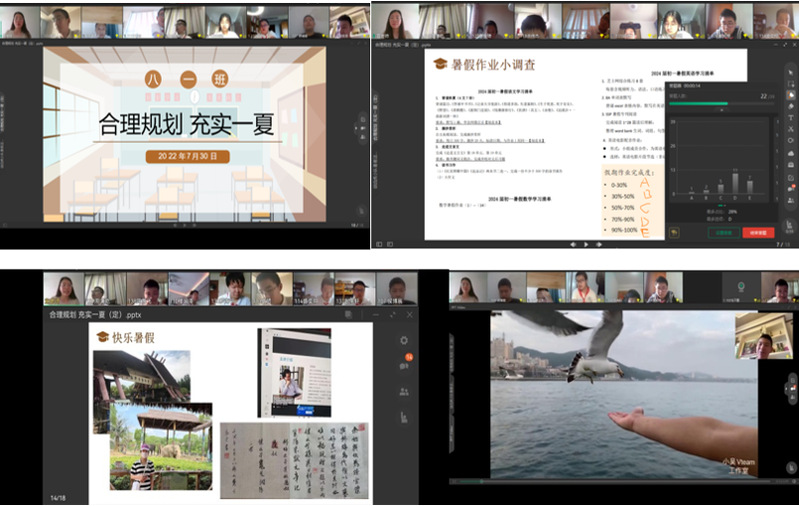This screenshot has height=506, width=799.
Task: Click the calligraphy artwork image on slide
Action: click(292, 459)
